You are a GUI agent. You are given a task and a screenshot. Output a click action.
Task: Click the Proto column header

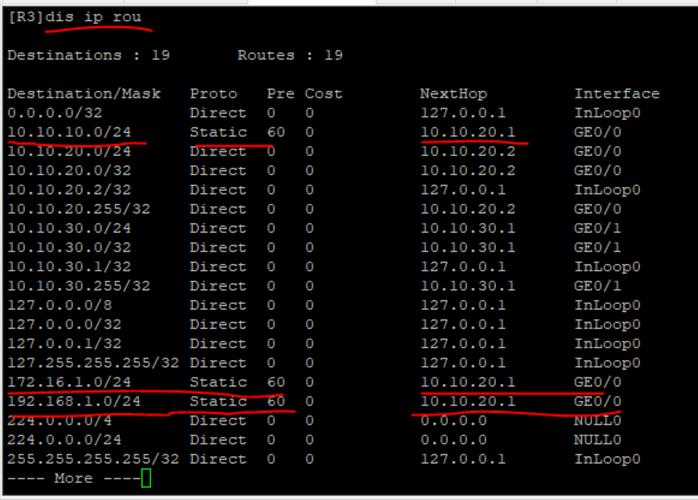point(214,94)
